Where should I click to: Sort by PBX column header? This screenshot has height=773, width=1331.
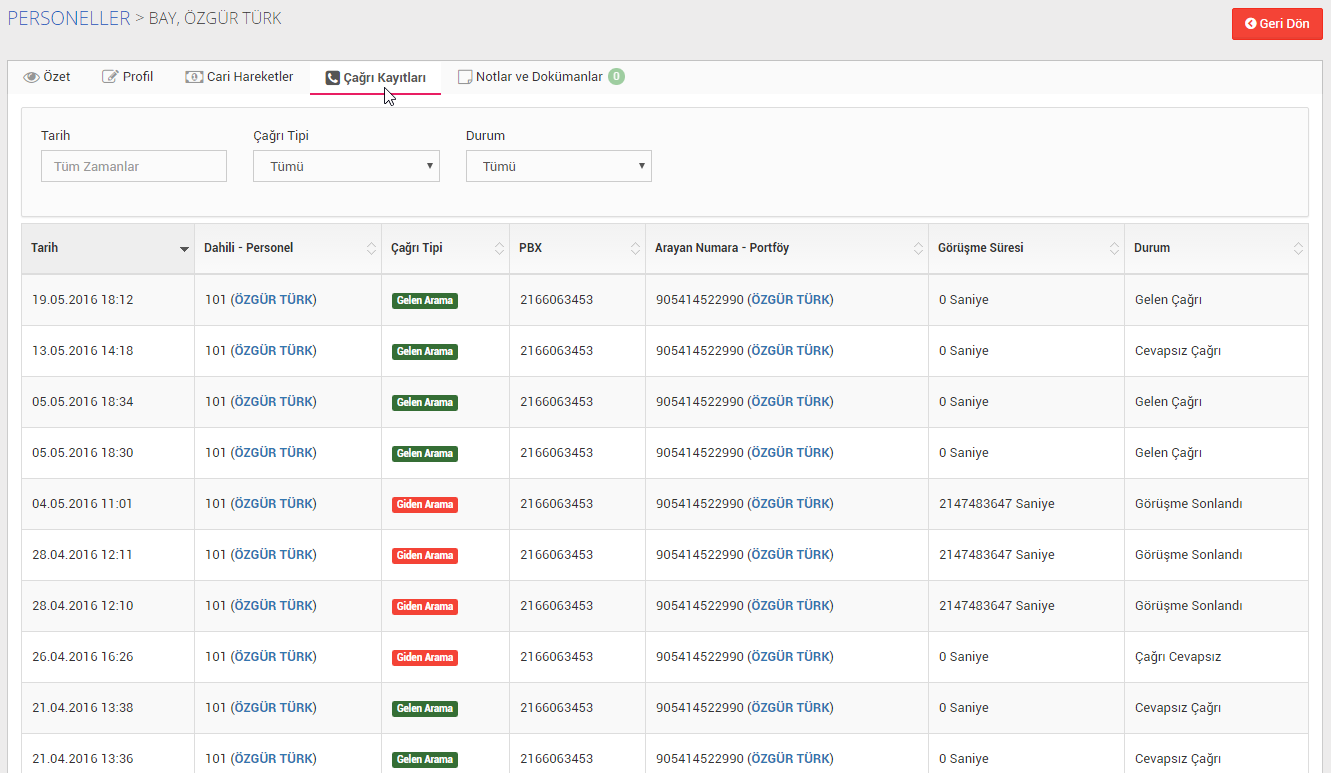578,248
